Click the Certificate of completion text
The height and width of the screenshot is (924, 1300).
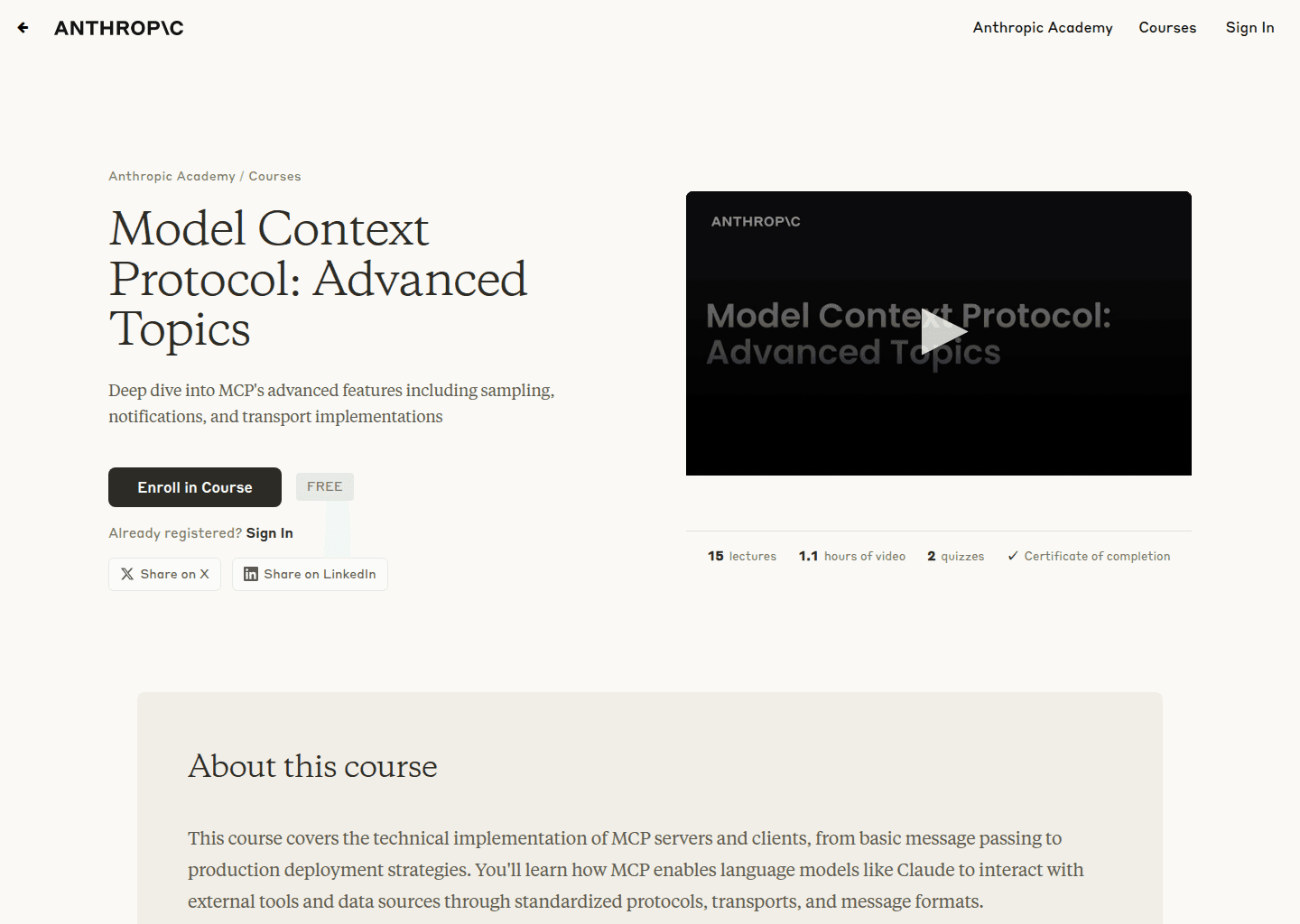tap(1097, 556)
